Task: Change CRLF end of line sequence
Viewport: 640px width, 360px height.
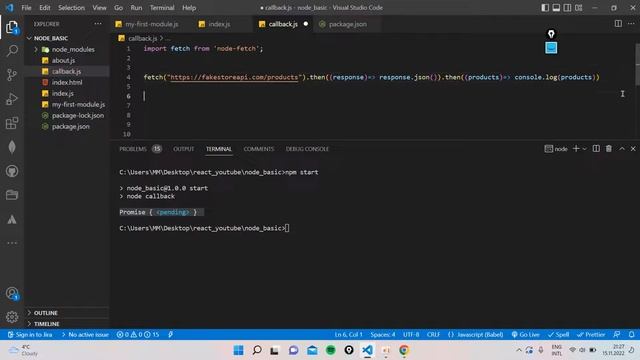Action: click(x=433, y=335)
